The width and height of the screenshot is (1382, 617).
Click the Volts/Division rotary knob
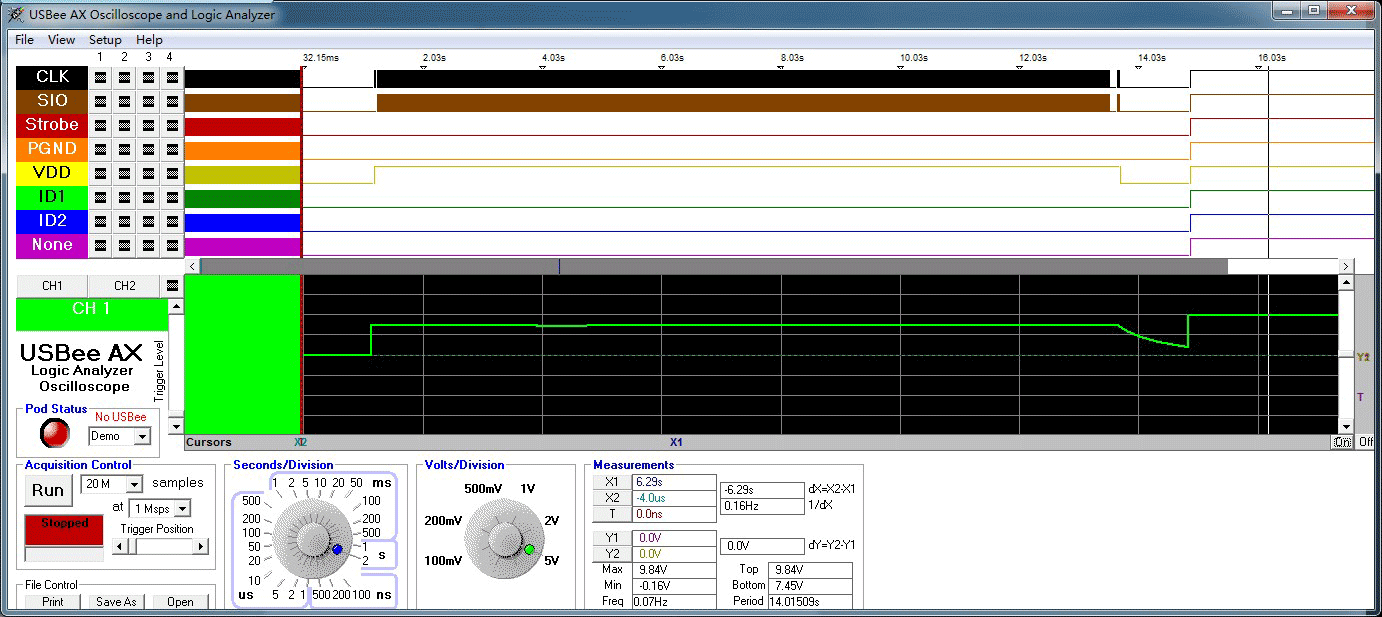click(x=503, y=539)
